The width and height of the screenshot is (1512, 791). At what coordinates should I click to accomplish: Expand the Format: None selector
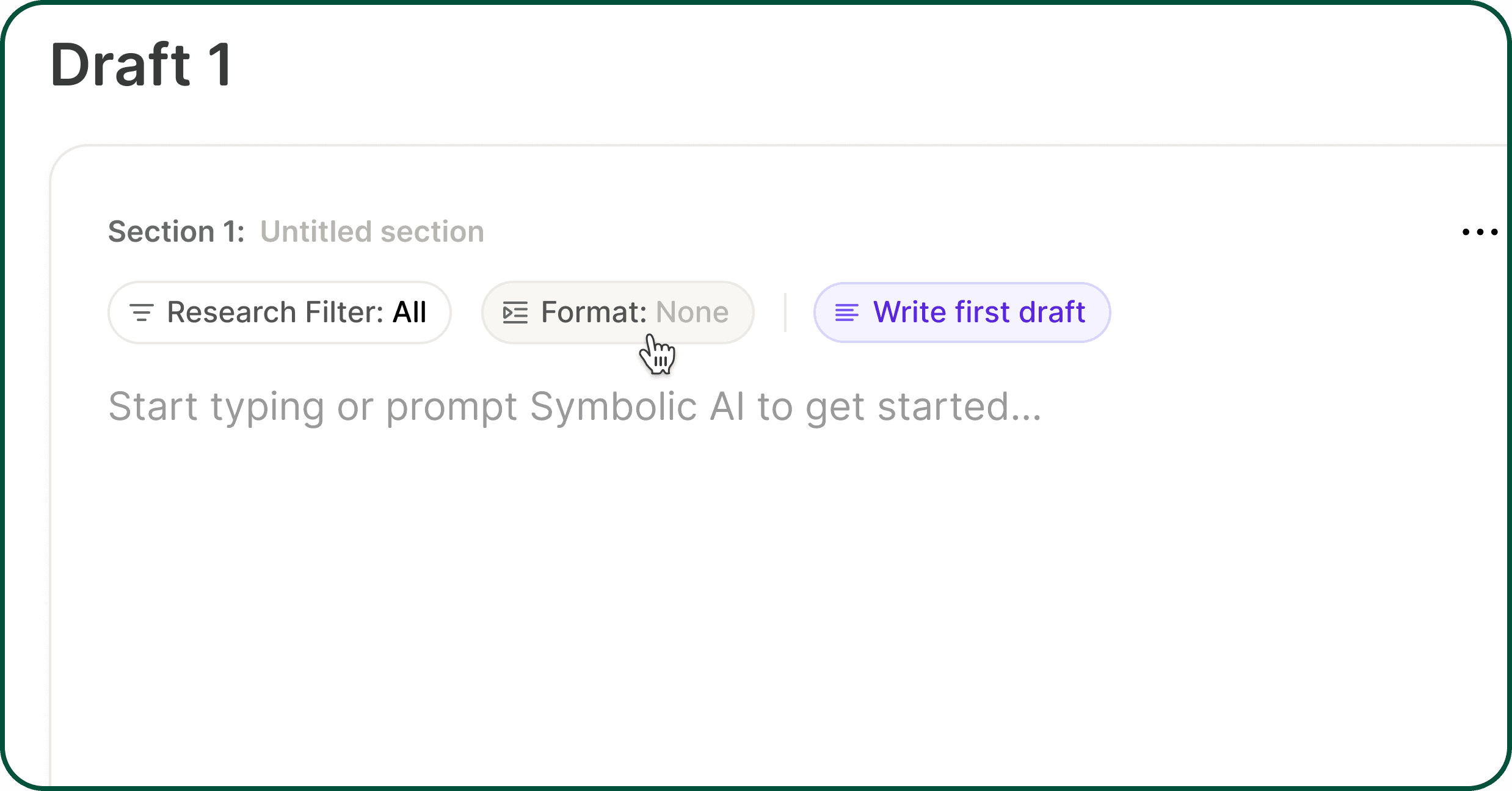(x=617, y=312)
